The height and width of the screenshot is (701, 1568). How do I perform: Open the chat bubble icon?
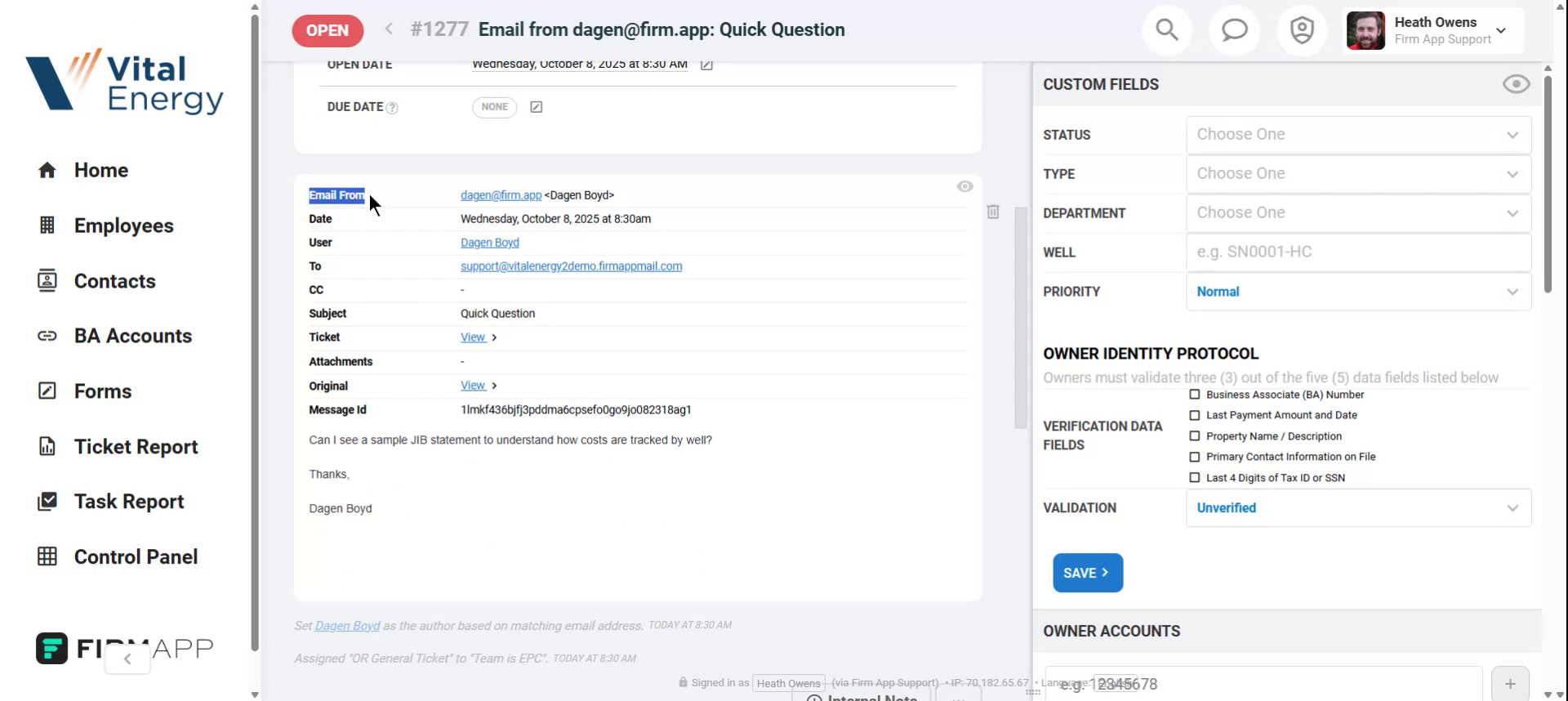click(1234, 30)
